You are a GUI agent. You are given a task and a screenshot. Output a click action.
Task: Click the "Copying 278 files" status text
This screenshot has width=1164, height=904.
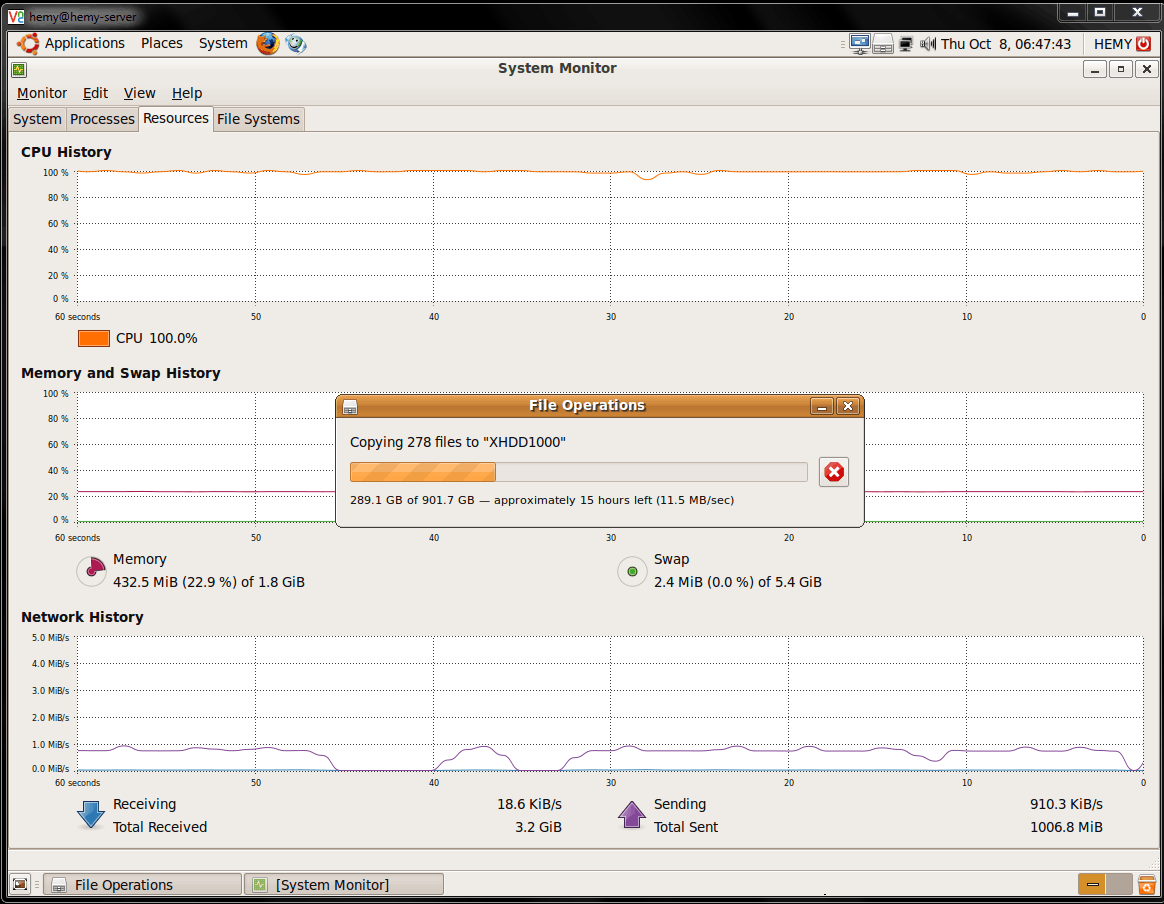[458, 442]
